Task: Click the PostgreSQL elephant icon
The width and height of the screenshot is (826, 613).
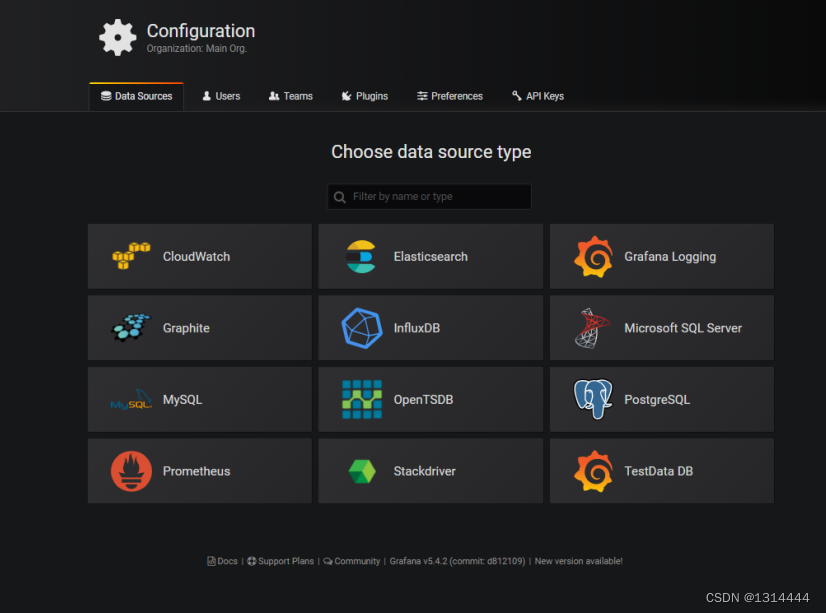Action: [593, 399]
